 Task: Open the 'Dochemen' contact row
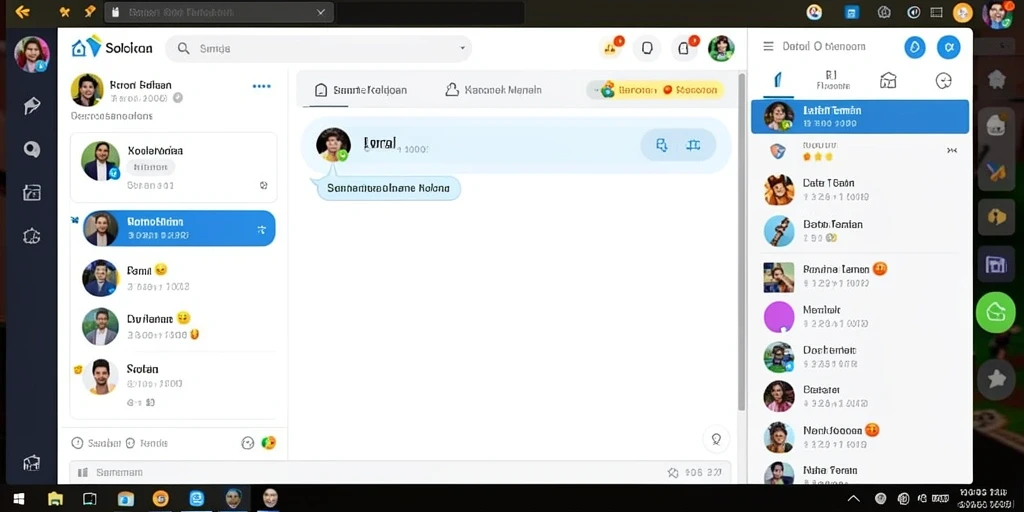(x=859, y=357)
